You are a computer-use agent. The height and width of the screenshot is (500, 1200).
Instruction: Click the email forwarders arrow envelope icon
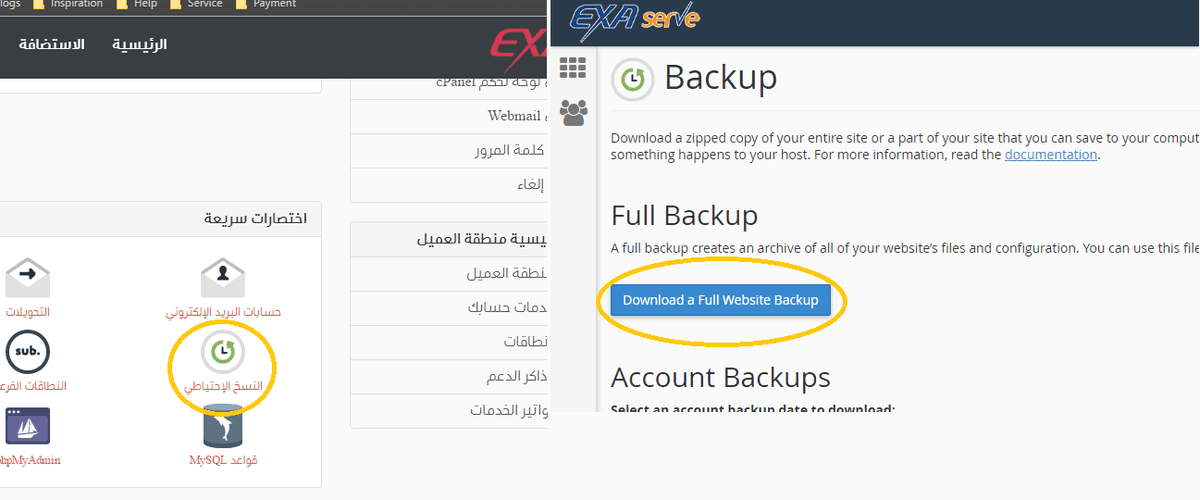click(27, 275)
